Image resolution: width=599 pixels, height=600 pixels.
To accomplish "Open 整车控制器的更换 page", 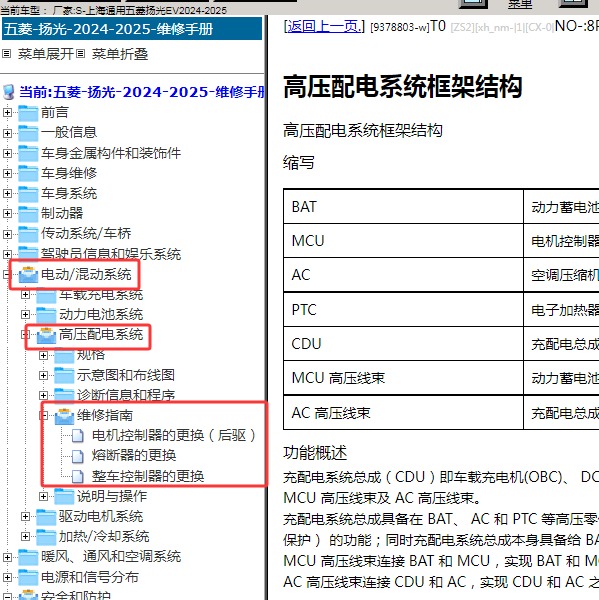I will [148, 476].
